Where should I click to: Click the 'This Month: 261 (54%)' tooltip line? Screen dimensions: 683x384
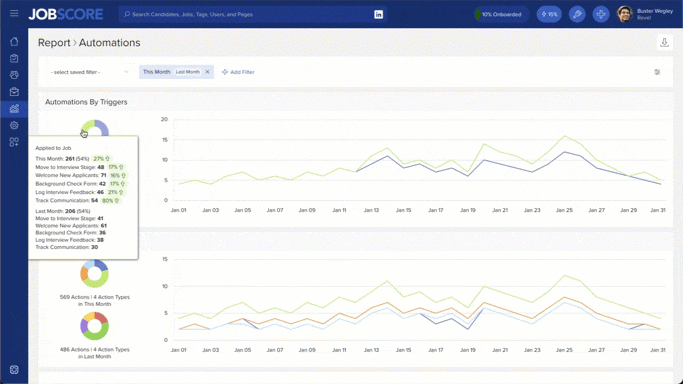coord(62,158)
